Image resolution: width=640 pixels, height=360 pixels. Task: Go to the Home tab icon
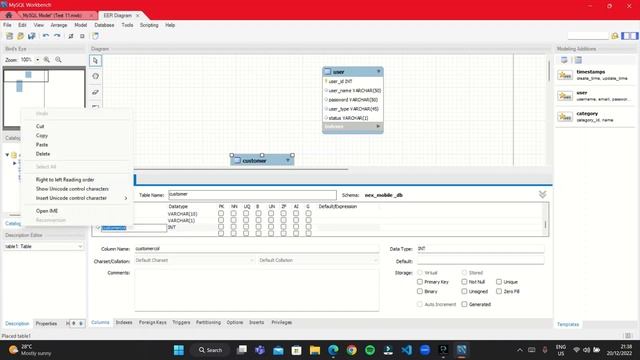point(9,15)
